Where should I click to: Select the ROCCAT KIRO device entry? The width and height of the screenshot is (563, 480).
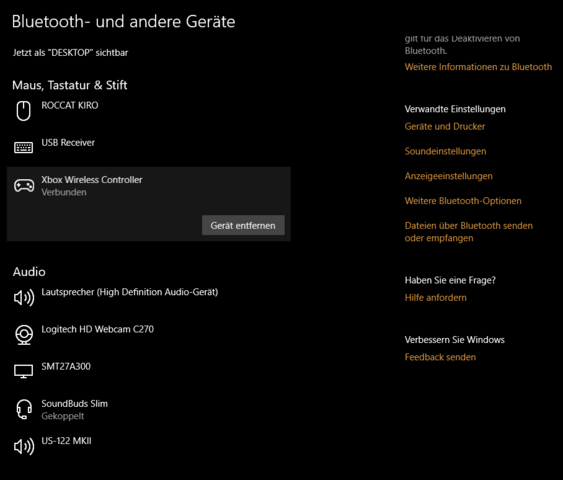149,111
